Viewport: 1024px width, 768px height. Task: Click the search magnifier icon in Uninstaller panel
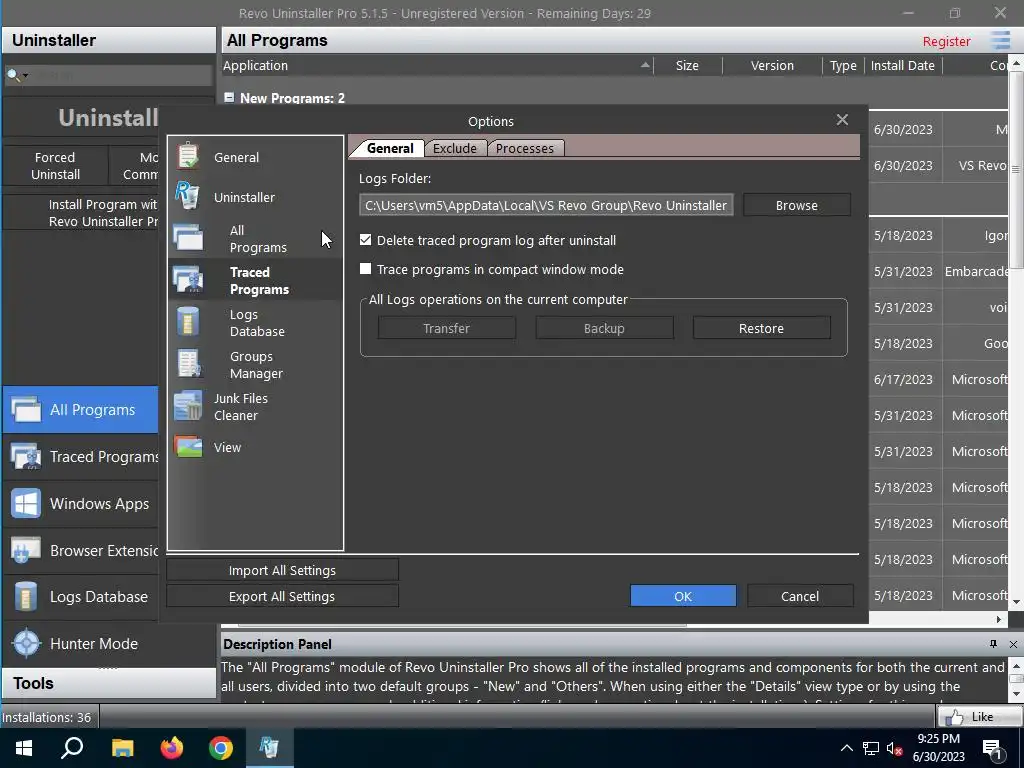[12, 75]
